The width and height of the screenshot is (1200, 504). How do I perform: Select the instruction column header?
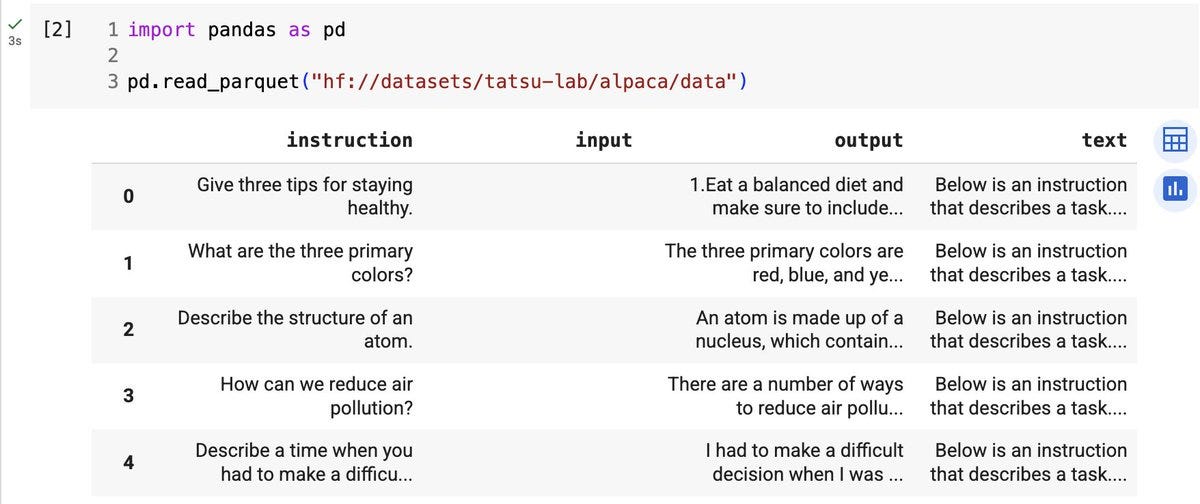coord(349,140)
